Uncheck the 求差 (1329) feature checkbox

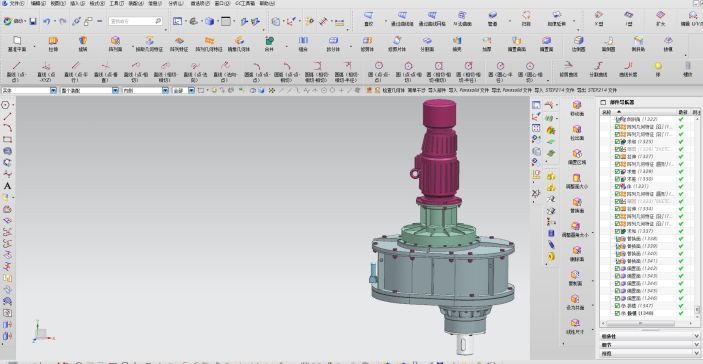tap(617, 171)
